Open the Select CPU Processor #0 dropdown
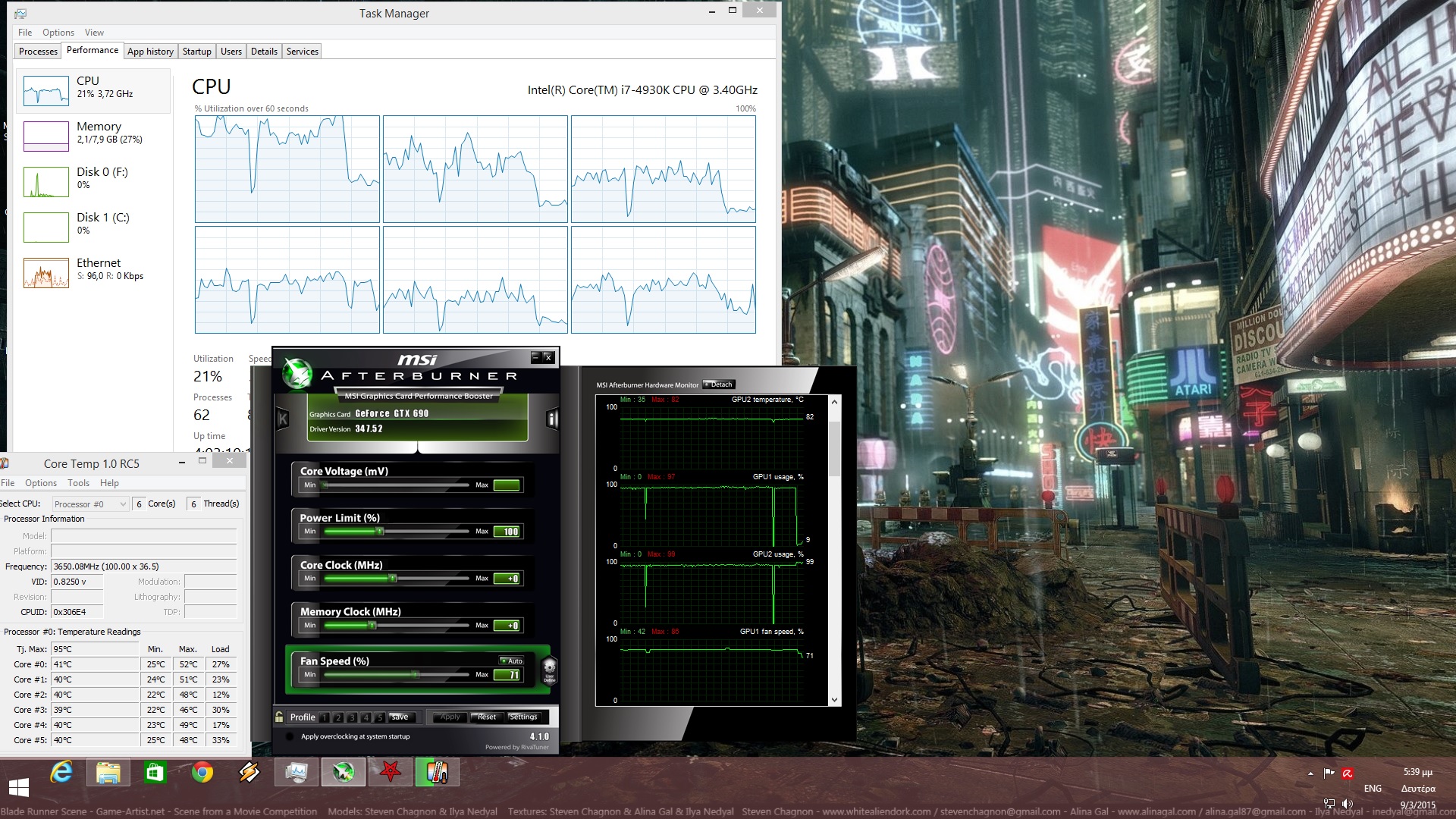 pyautogui.click(x=90, y=504)
